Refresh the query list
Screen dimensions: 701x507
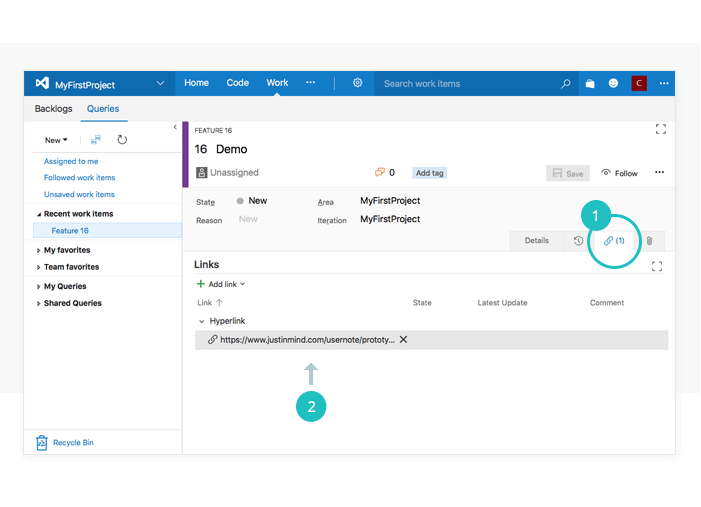(122, 140)
